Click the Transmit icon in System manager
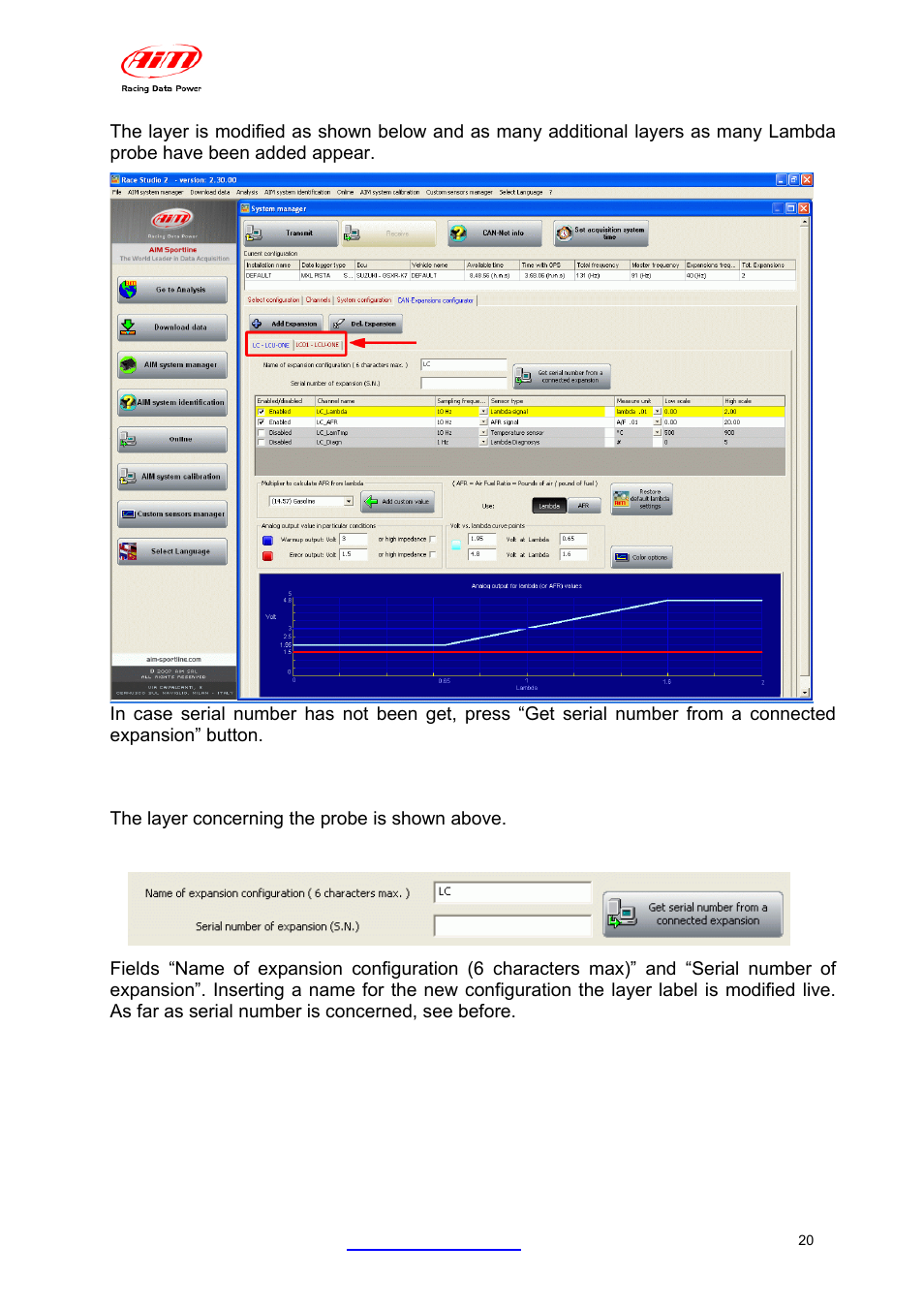924x1308 pixels. click(254, 234)
